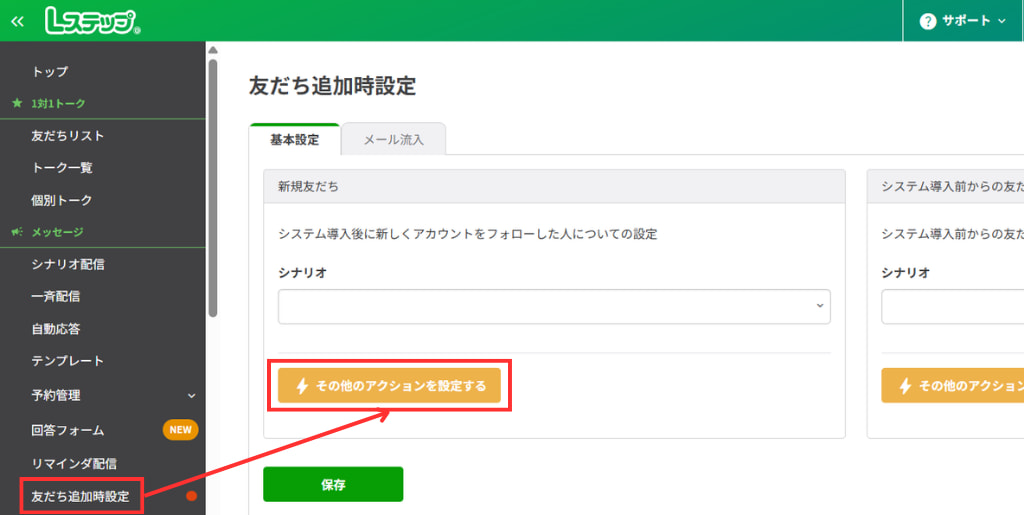Click the NEW badge on 回答フォーム

[180, 429]
